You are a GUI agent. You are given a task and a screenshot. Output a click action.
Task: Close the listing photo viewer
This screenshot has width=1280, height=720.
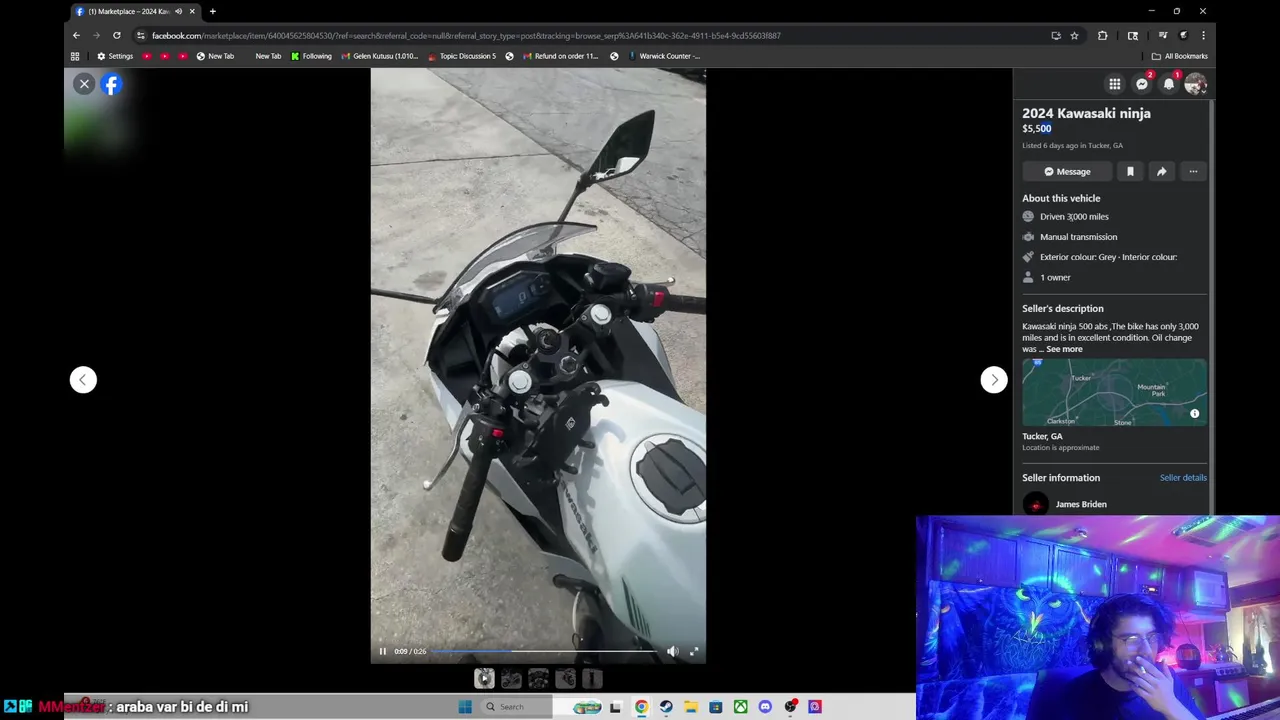click(x=84, y=84)
